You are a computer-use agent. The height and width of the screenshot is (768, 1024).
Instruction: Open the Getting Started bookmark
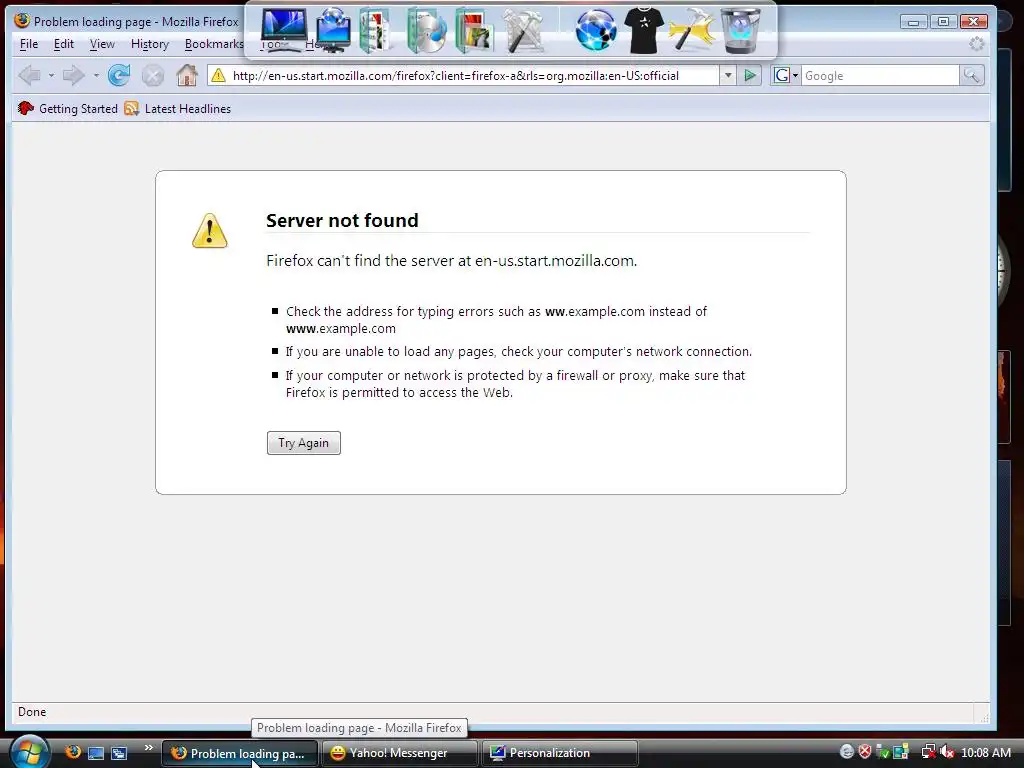68,108
